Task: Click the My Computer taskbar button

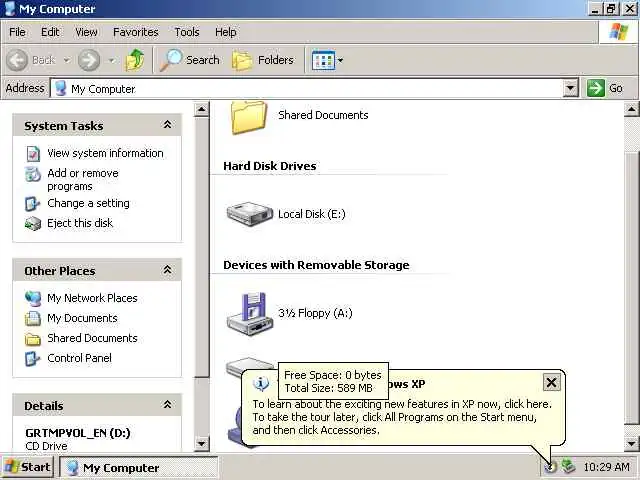Action: pyautogui.click(x=138, y=467)
